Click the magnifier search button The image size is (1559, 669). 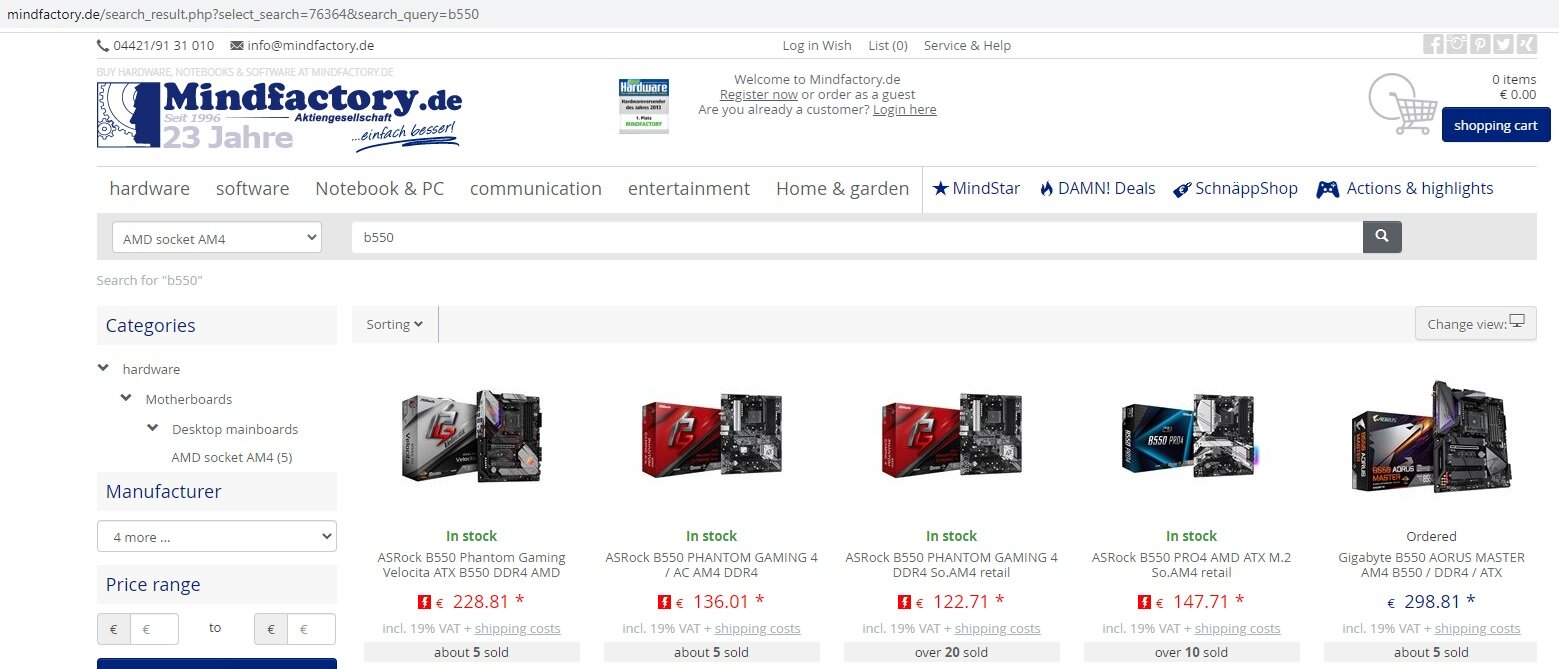pyautogui.click(x=1382, y=237)
